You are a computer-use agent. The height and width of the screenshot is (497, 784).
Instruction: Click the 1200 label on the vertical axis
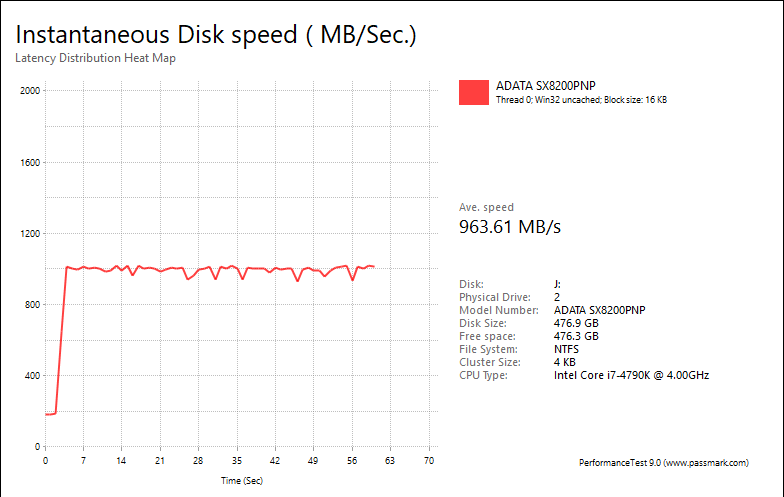29,234
